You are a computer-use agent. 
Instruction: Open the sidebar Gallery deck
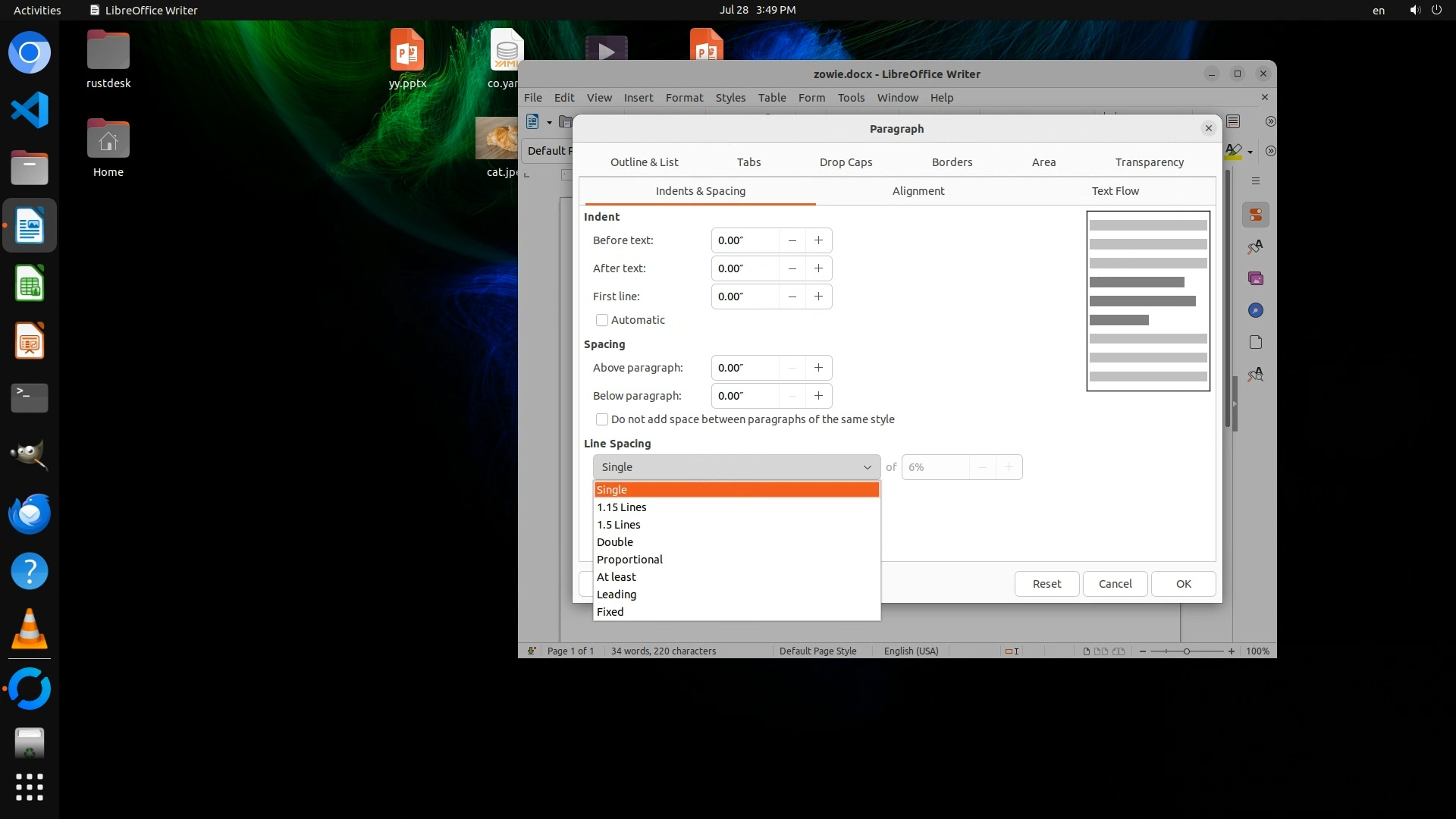(x=1256, y=279)
